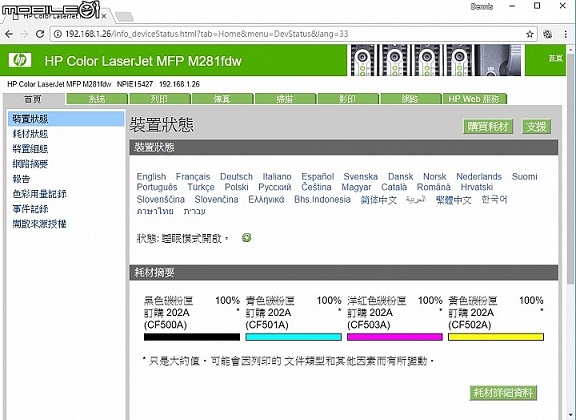Select 事件記錄 in the sidebar
The width and height of the screenshot is (576, 420).
(30, 209)
